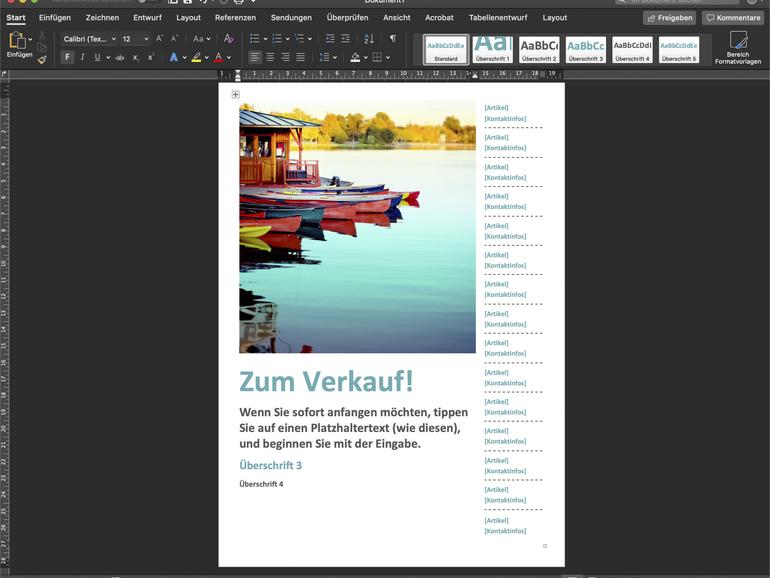Apply yellow text highlight color
Image resolution: width=770 pixels, height=578 pixels.
click(x=196, y=57)
